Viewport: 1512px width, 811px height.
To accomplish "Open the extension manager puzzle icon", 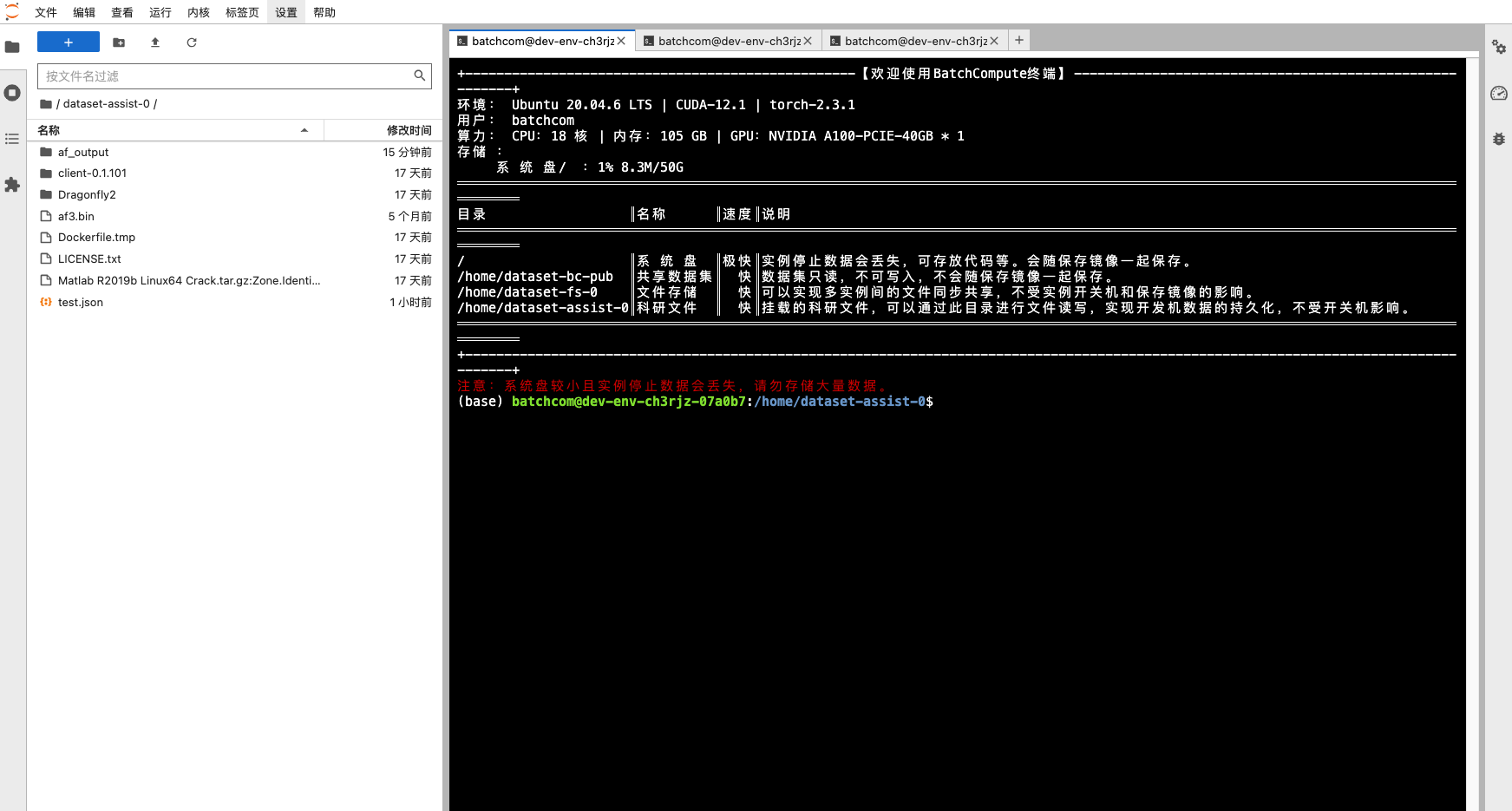I will (x=12, y=185).
